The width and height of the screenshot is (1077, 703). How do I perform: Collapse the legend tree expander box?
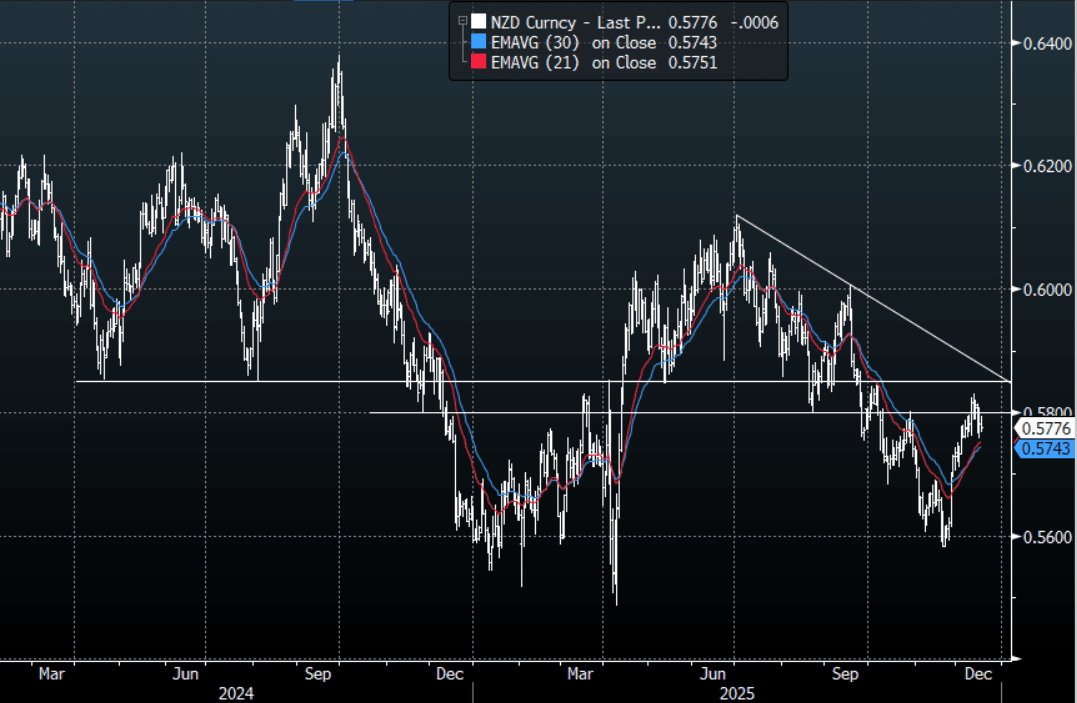(461, 21)
